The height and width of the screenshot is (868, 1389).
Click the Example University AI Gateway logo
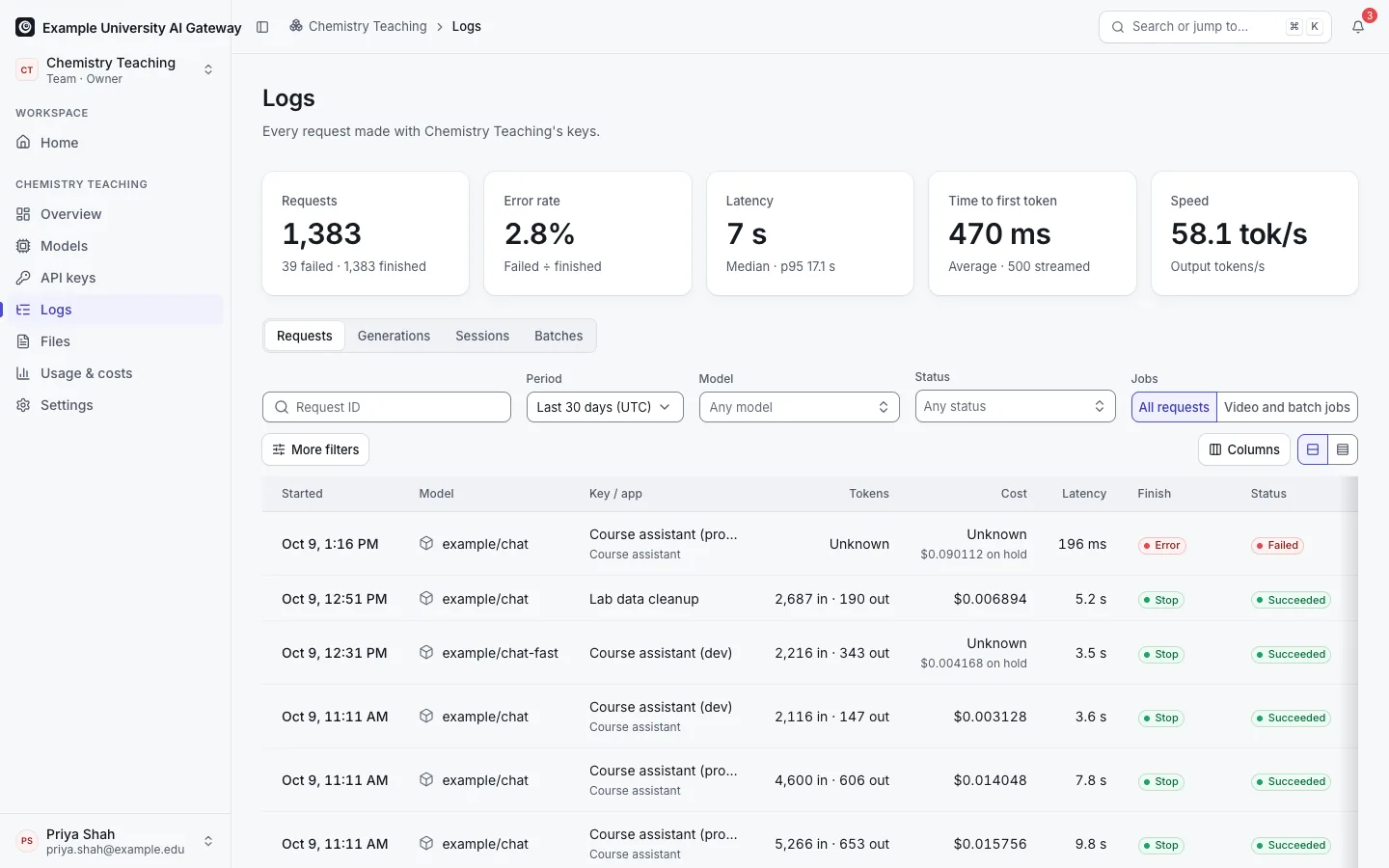click(25, 27)
